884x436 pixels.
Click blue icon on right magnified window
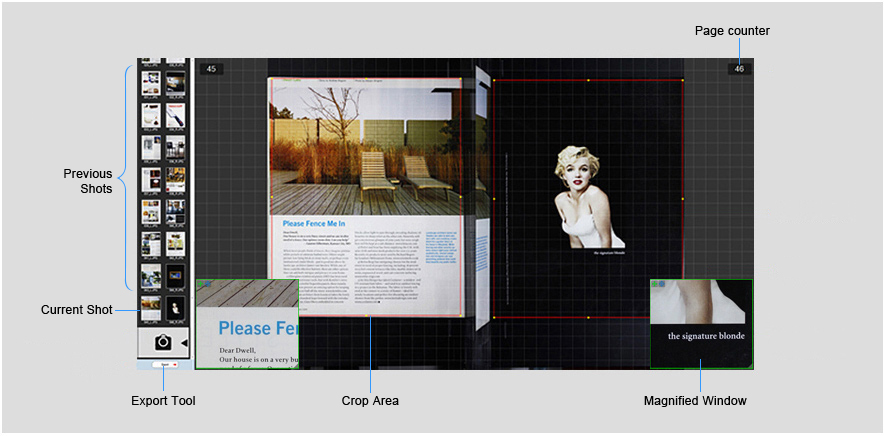point(662,284)
